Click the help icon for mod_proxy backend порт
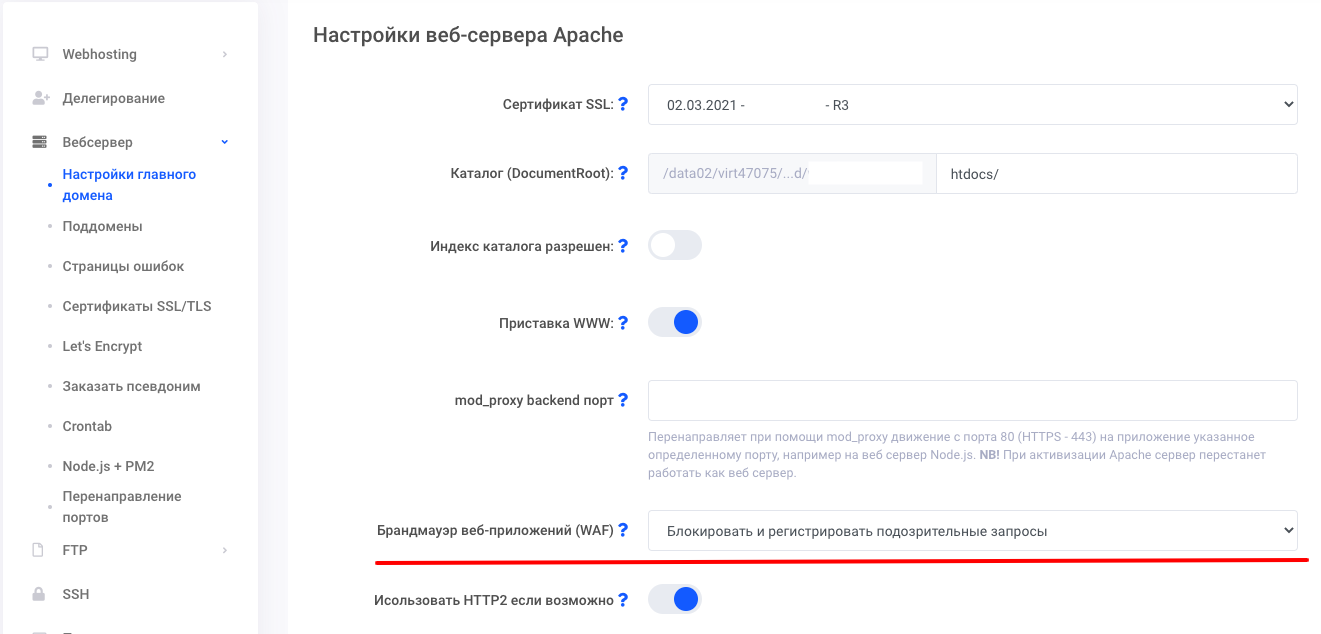This screenshot has height=634, width=1321. [623, 400]
